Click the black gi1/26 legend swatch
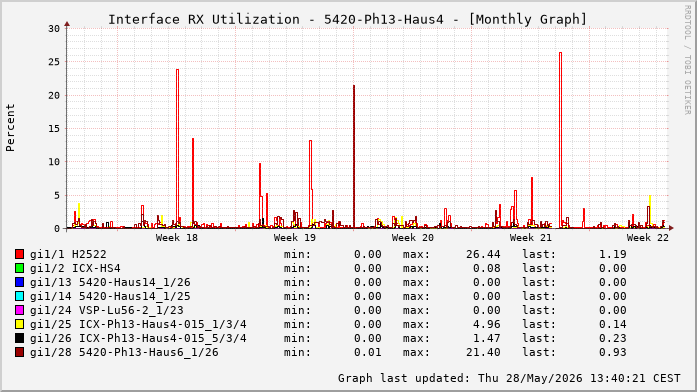The height and width of the screenshot is (392, 697). click(19, 338)
